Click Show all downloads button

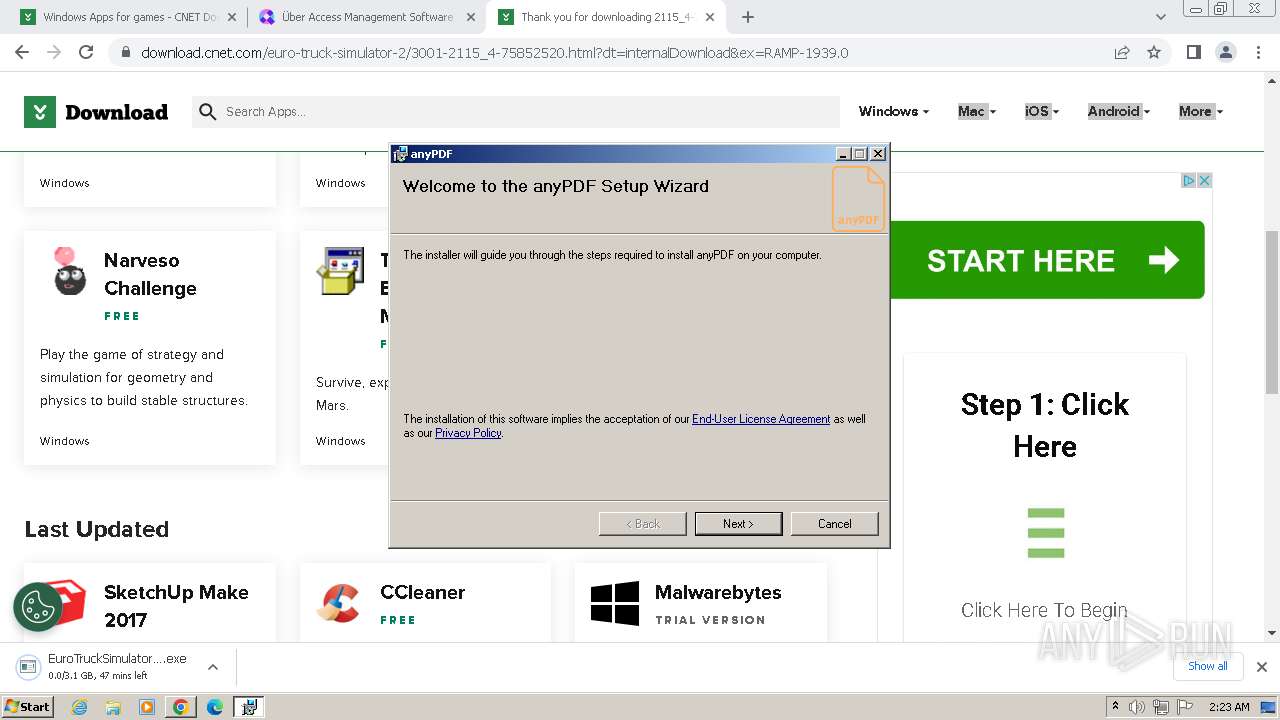tap(1207, 666)
